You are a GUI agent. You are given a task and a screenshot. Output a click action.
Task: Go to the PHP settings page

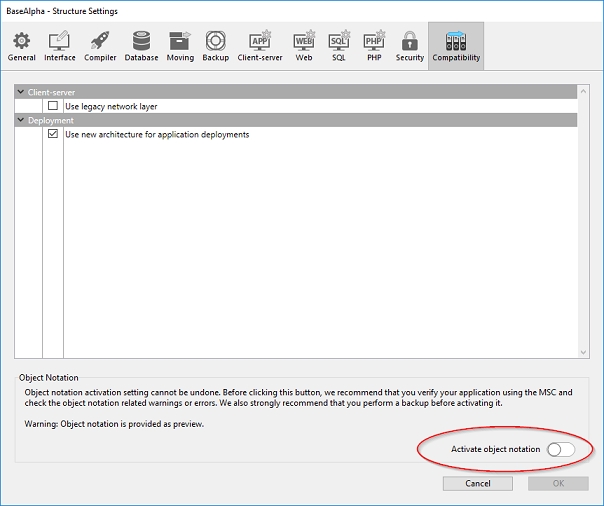pos(374,45)
